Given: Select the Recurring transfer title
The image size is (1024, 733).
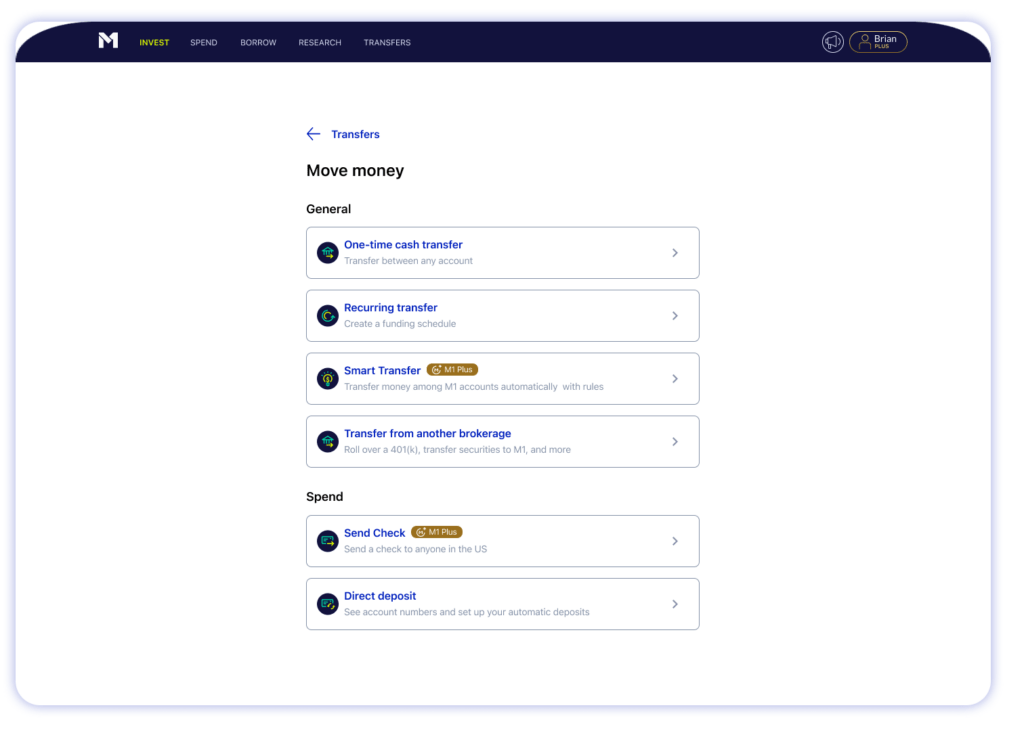Looking at the screenshot, I should pyautogui.click(x=391, y=308).
